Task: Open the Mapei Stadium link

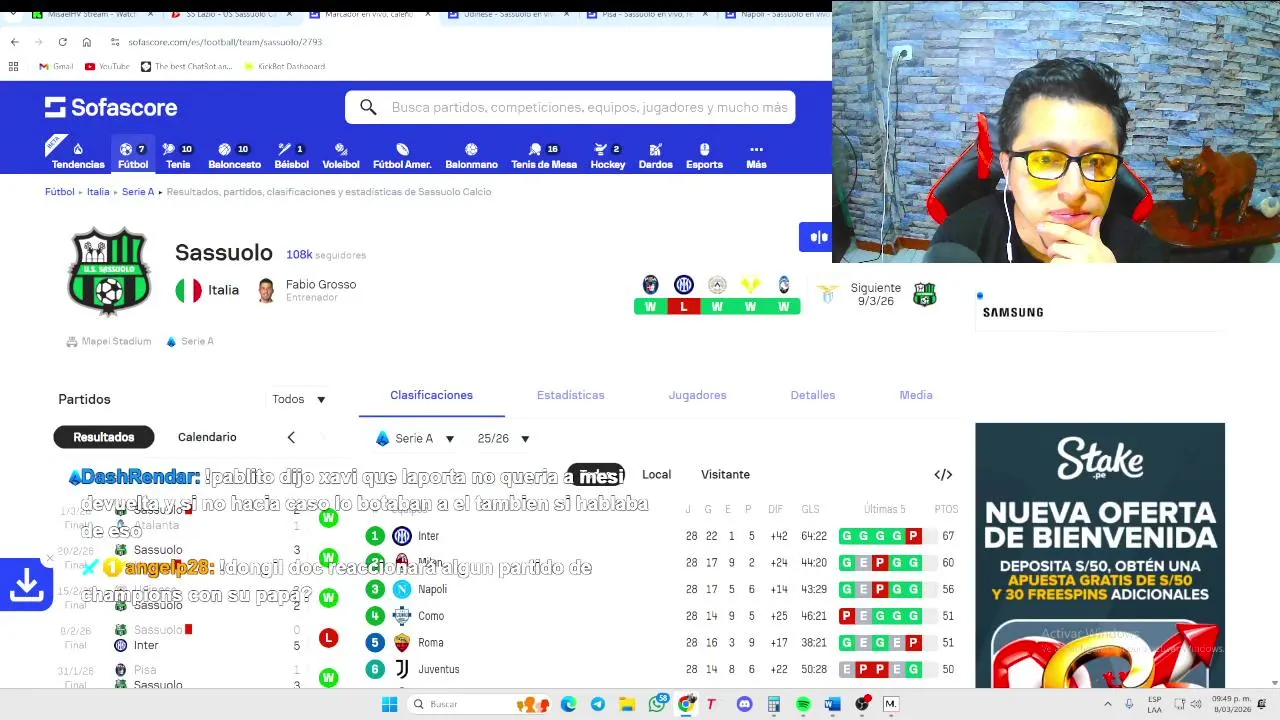Action: click(x=109, y=341)
